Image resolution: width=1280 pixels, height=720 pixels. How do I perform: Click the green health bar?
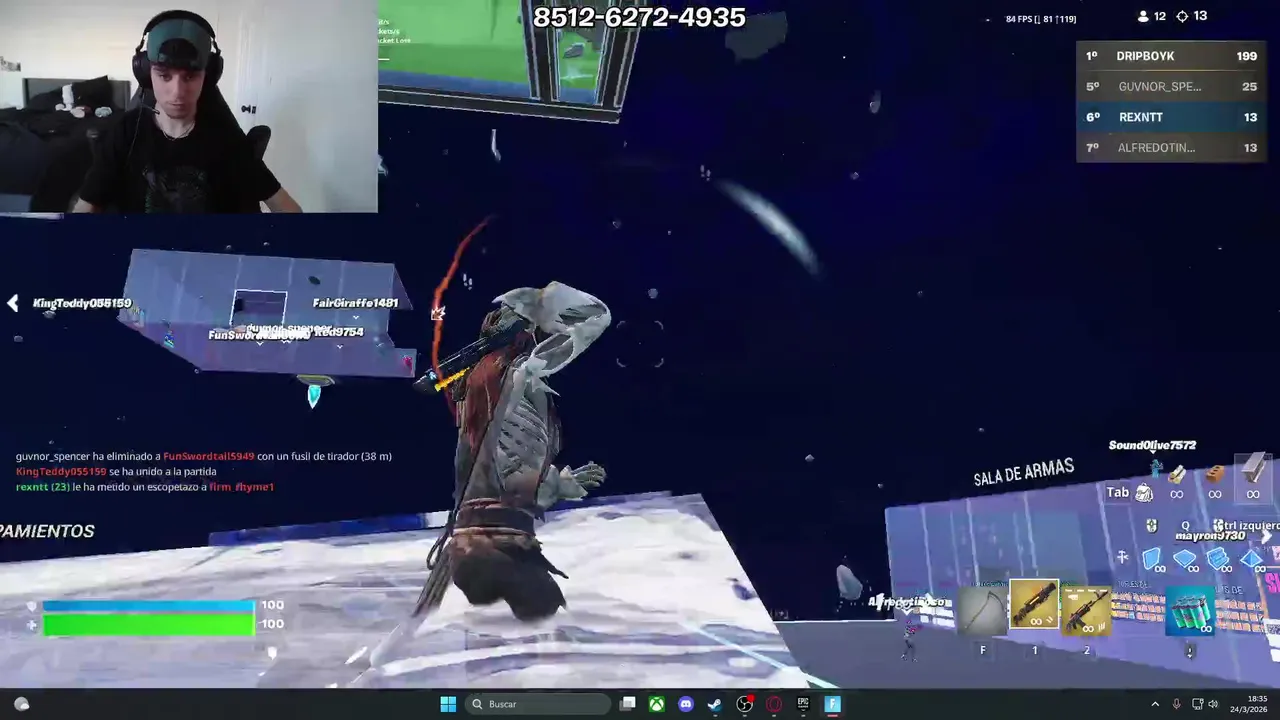[148, 625]
